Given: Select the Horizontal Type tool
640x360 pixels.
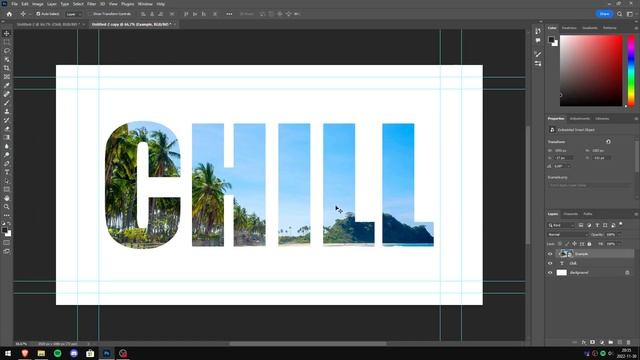Looking at the screenshot, I should coord(7,172).
